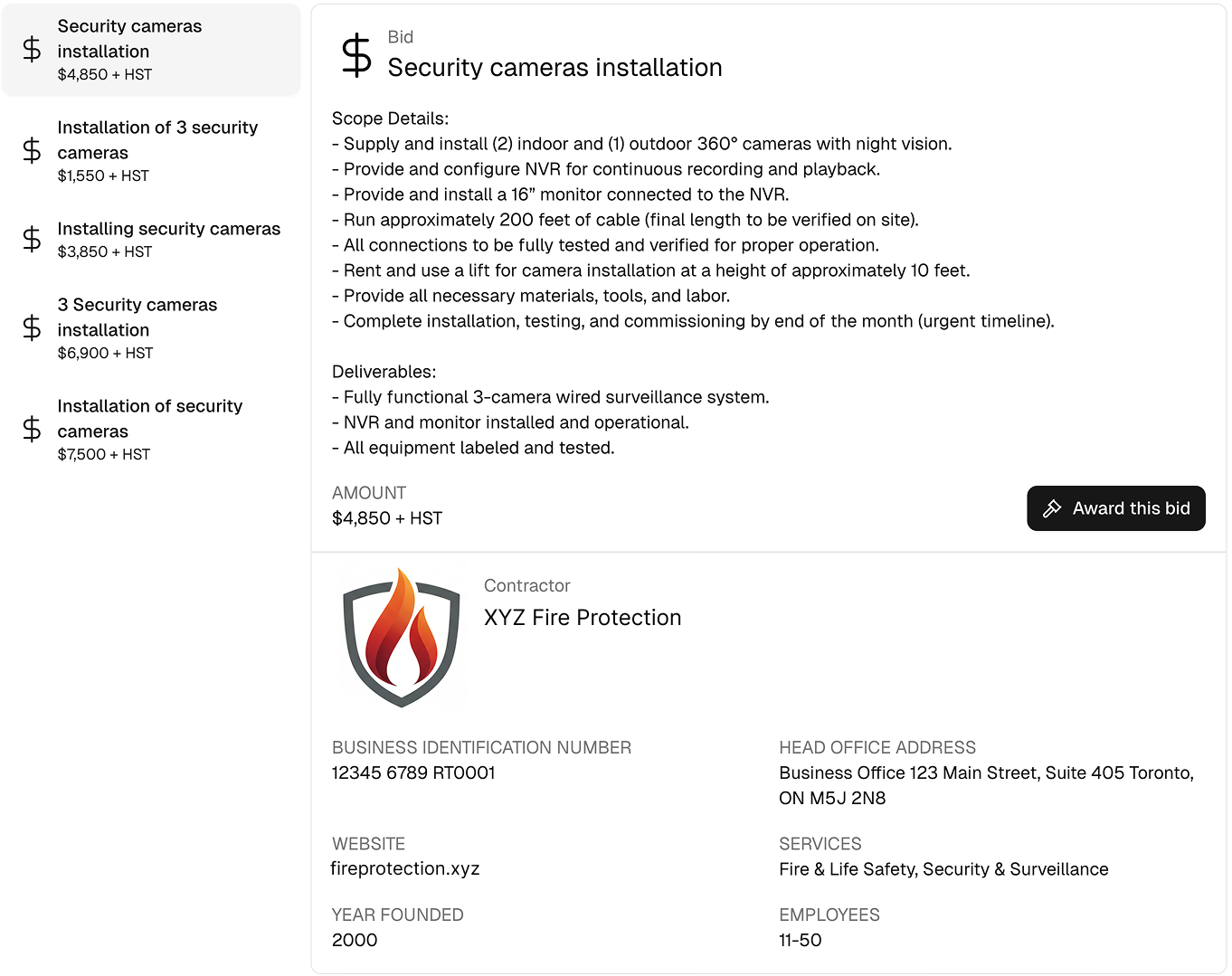The width and height of the screenshot is (1232, 976).
Task: Click the "Security cameras installation" bid heading
Action: click(554, 68)
